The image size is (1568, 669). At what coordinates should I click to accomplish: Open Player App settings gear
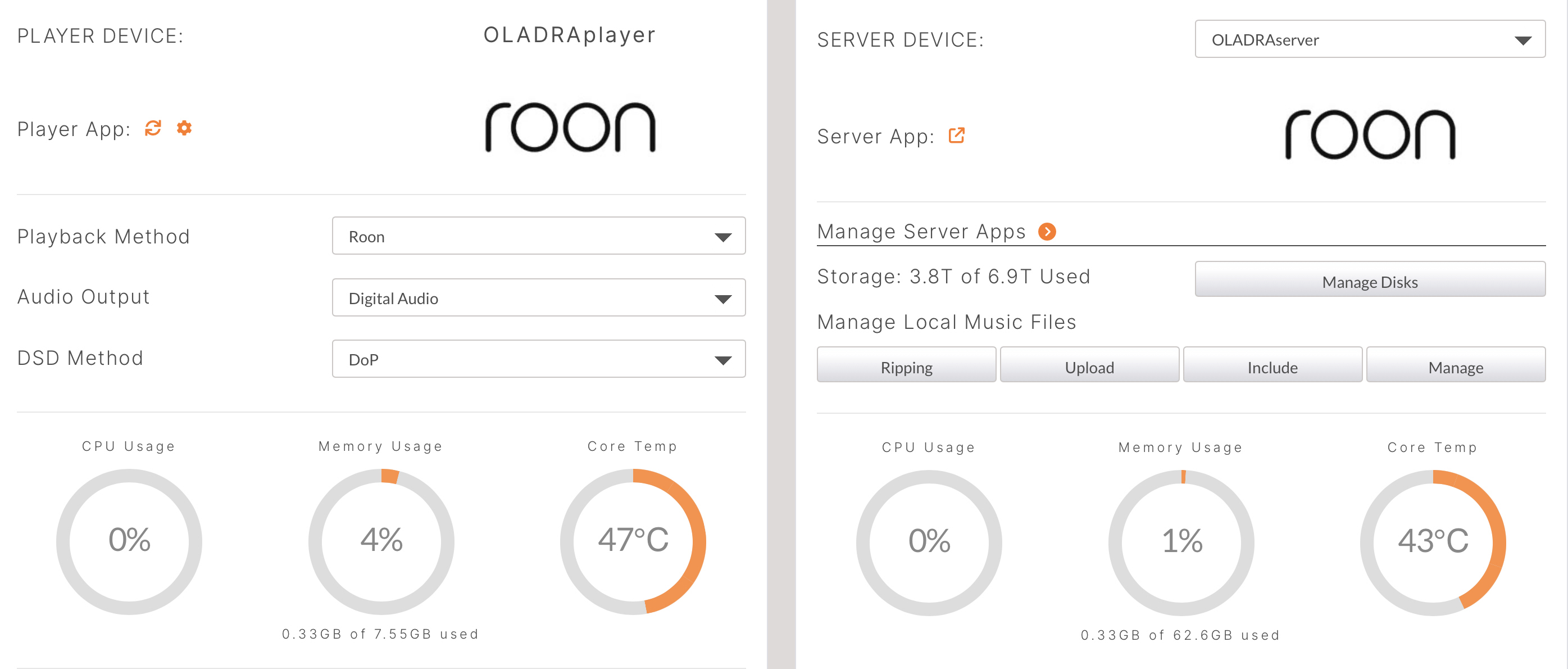pos(184,128)
